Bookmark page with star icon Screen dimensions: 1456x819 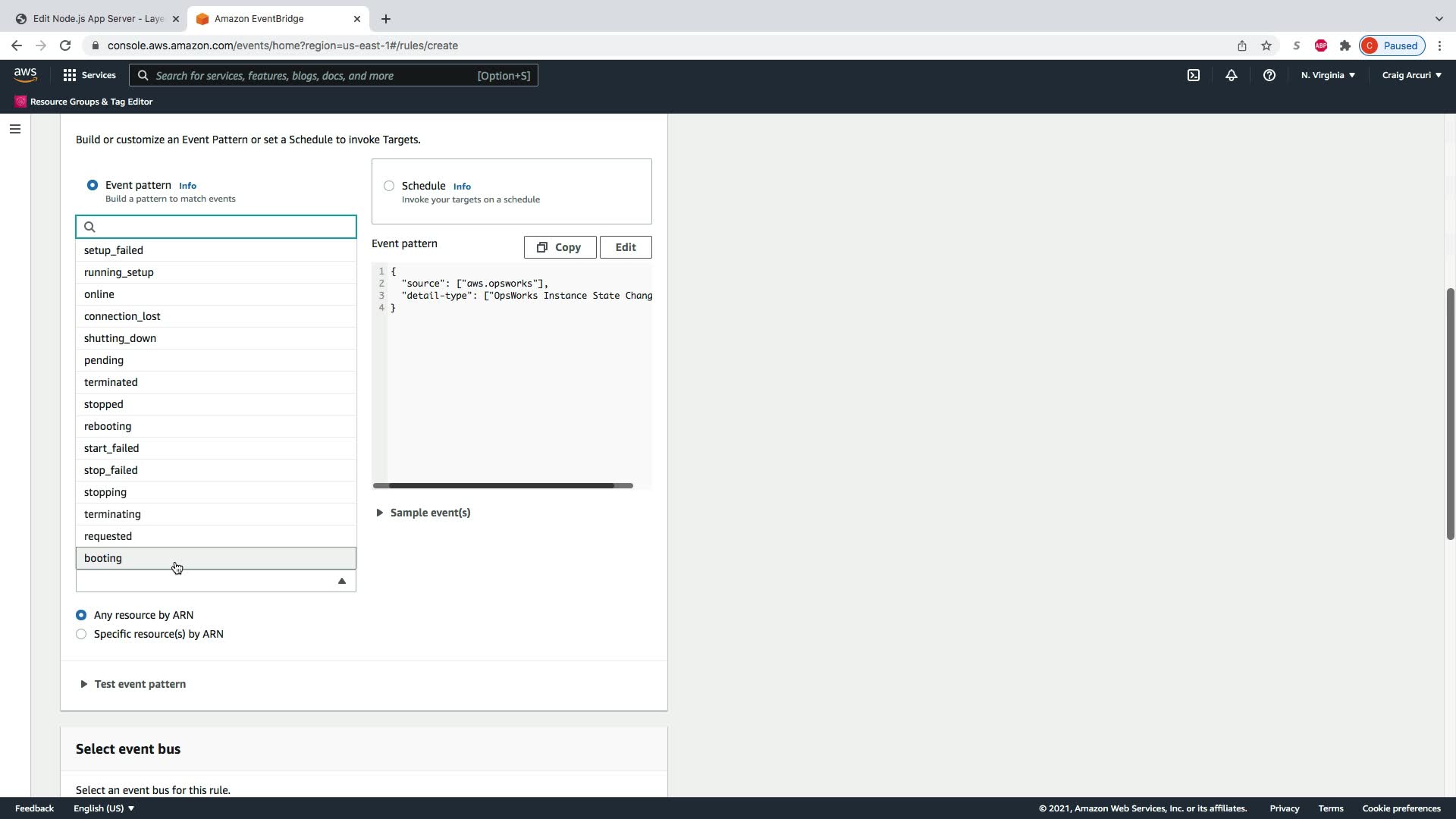tap(1266, 45)
